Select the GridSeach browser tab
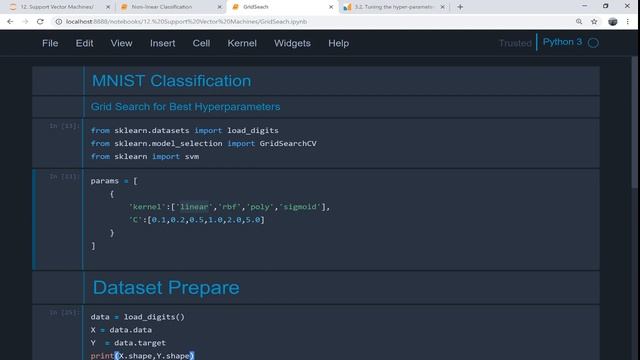The height and width of the screenshot is (360, 640). pos(256,7)
